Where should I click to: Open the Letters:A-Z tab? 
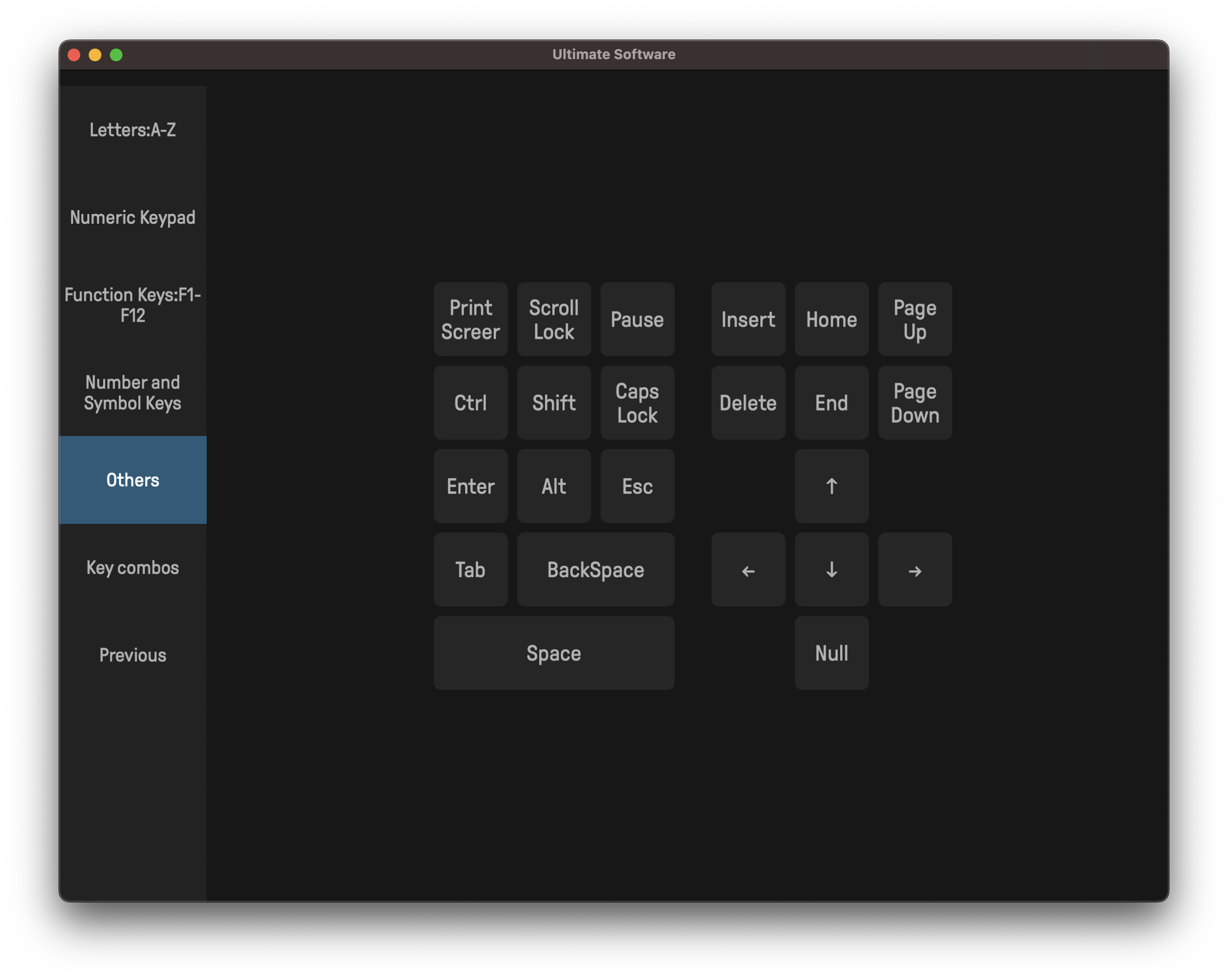(x=133, y=130)
